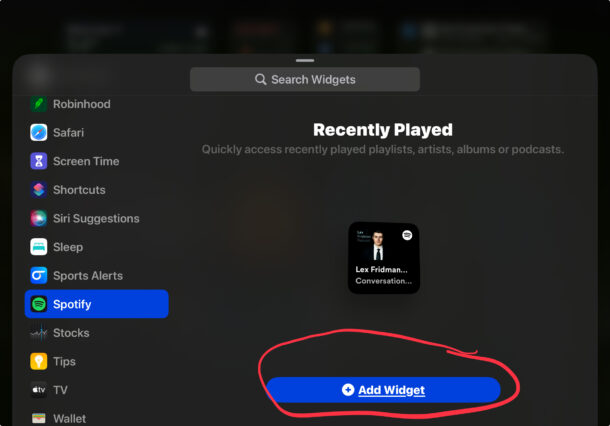Image resolution: width=610 pixels, height=426 pixels.
Task: Tap the Siri Suggestions orb icon
Action: tap(39, 218)
